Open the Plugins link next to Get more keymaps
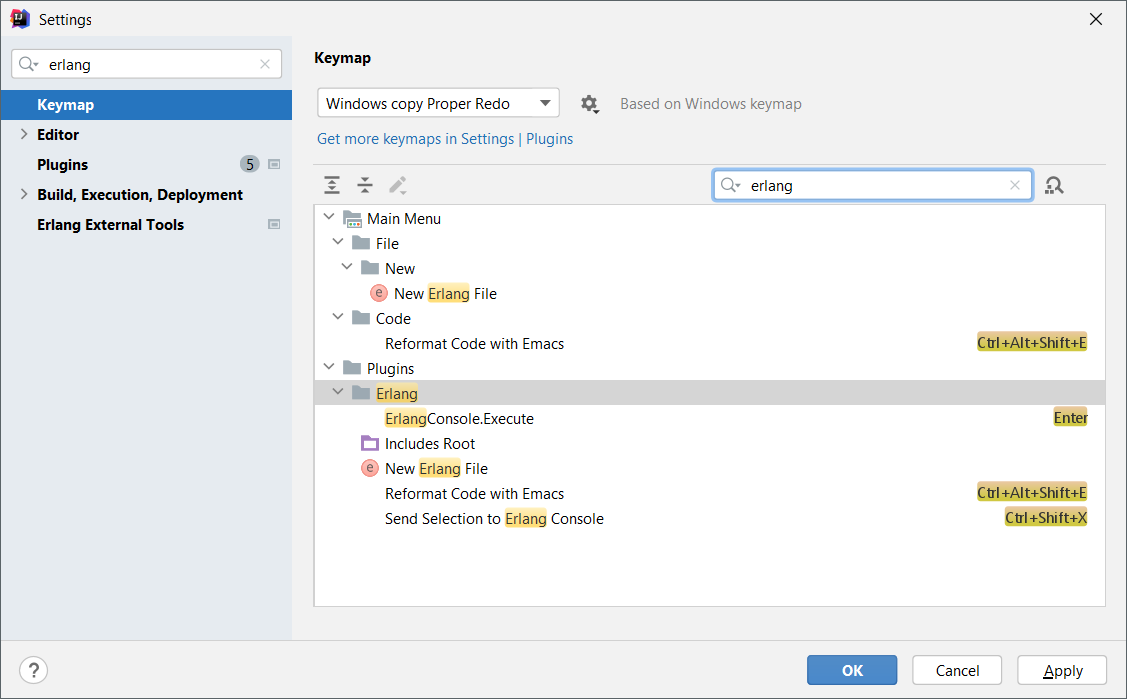The image size is (1127, 699). 550,139
